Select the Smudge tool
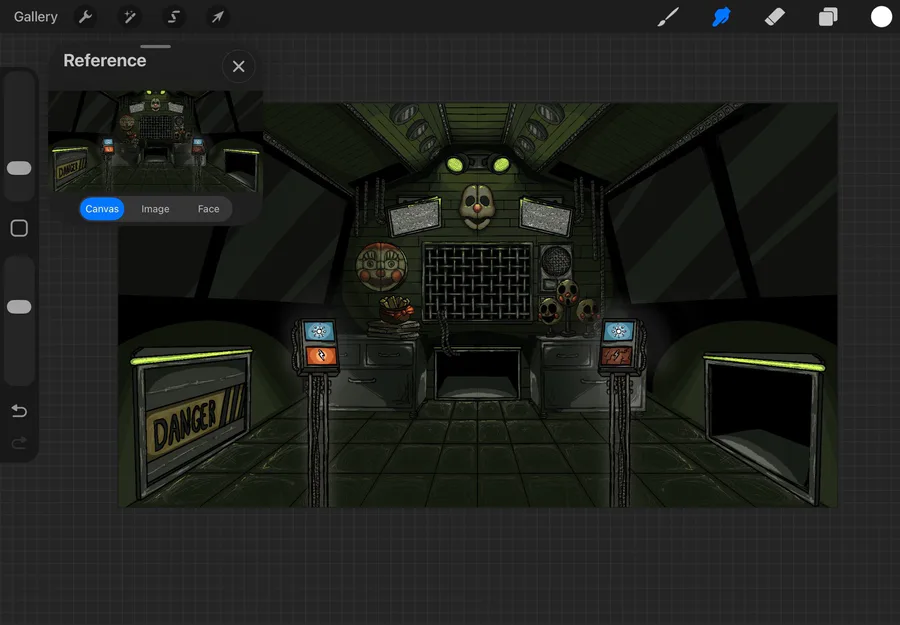Screen dimensions: 900x625 tap(721, 17)
